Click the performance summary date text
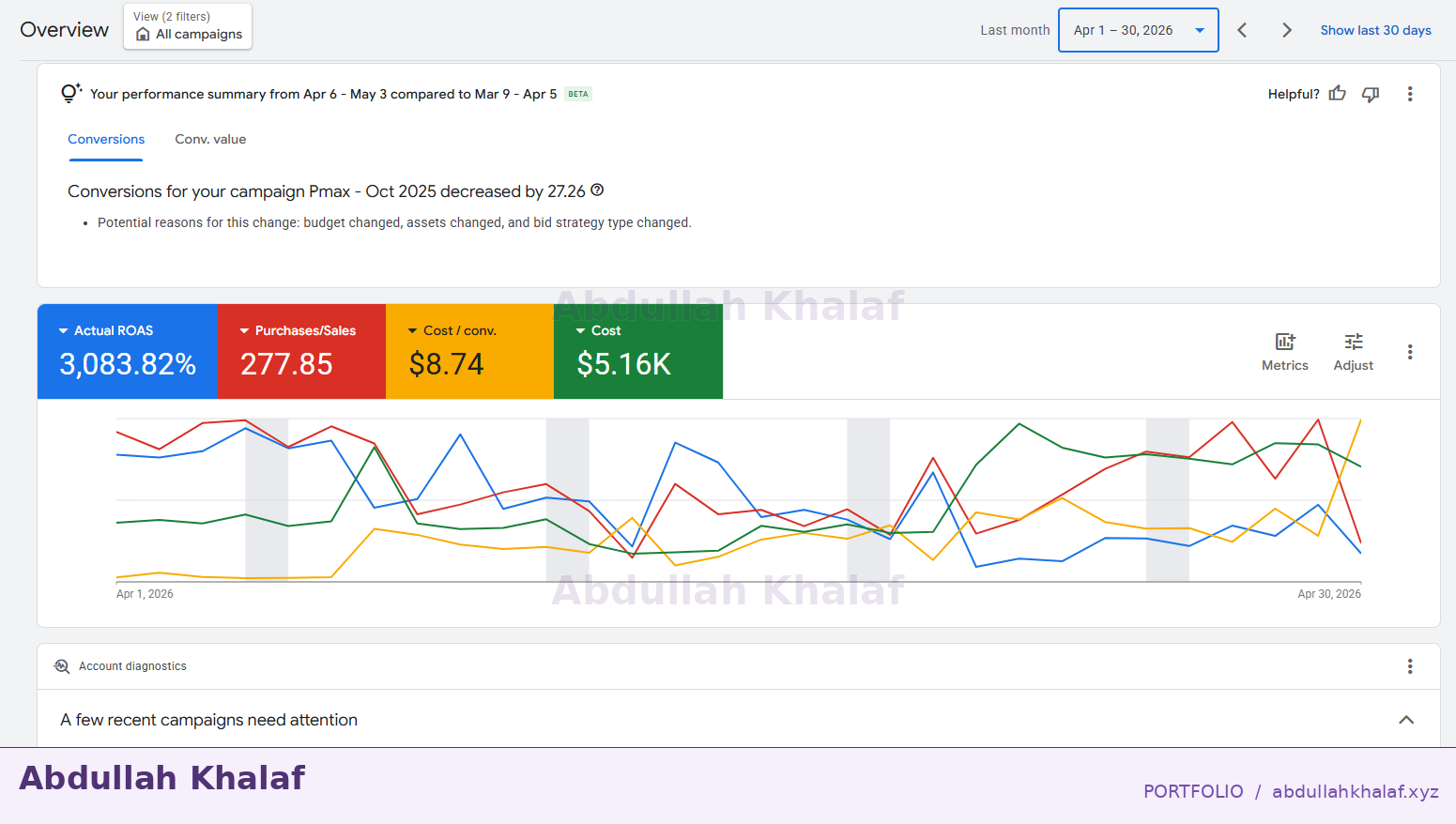This screenshot has width=1456, height=824. tap(324, 94)
